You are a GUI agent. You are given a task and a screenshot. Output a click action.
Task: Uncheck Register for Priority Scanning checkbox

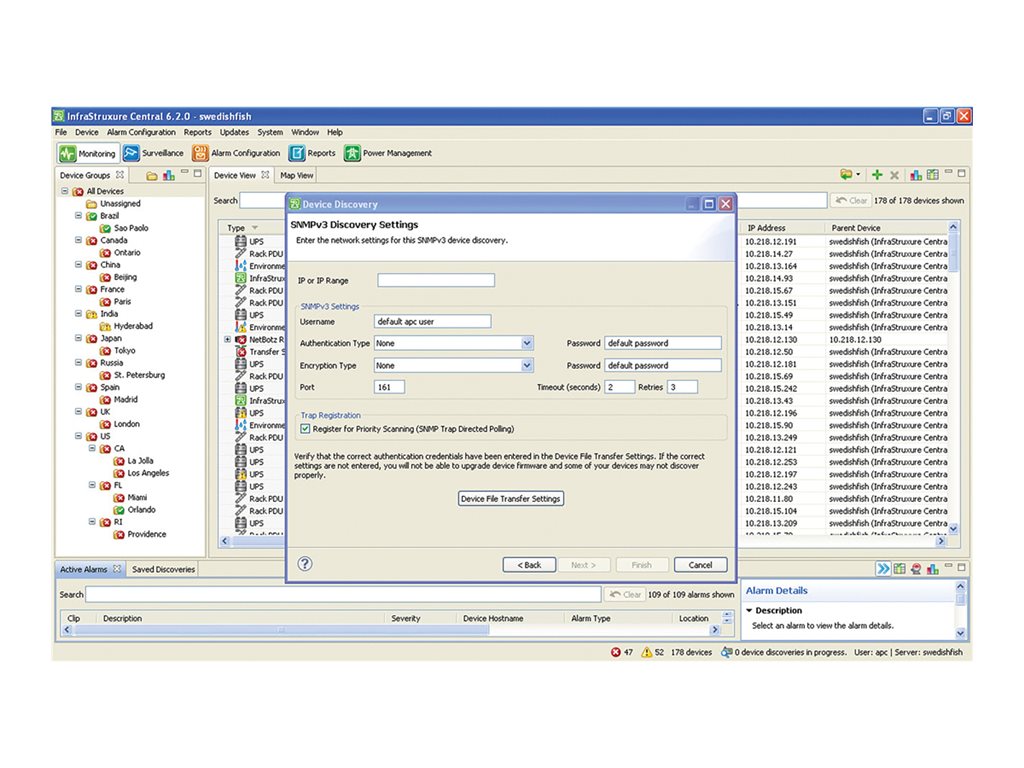click(306, 428)
